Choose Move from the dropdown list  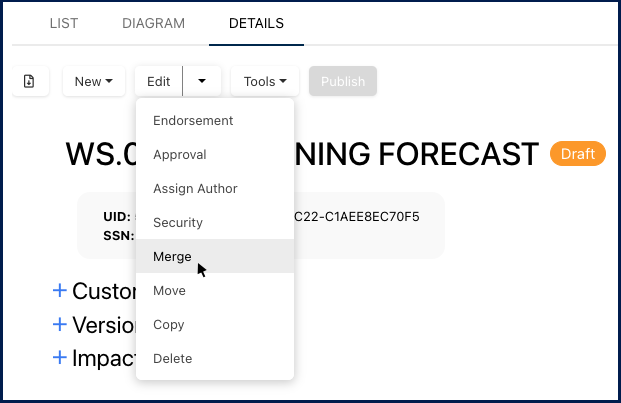[x=170, y=291]
